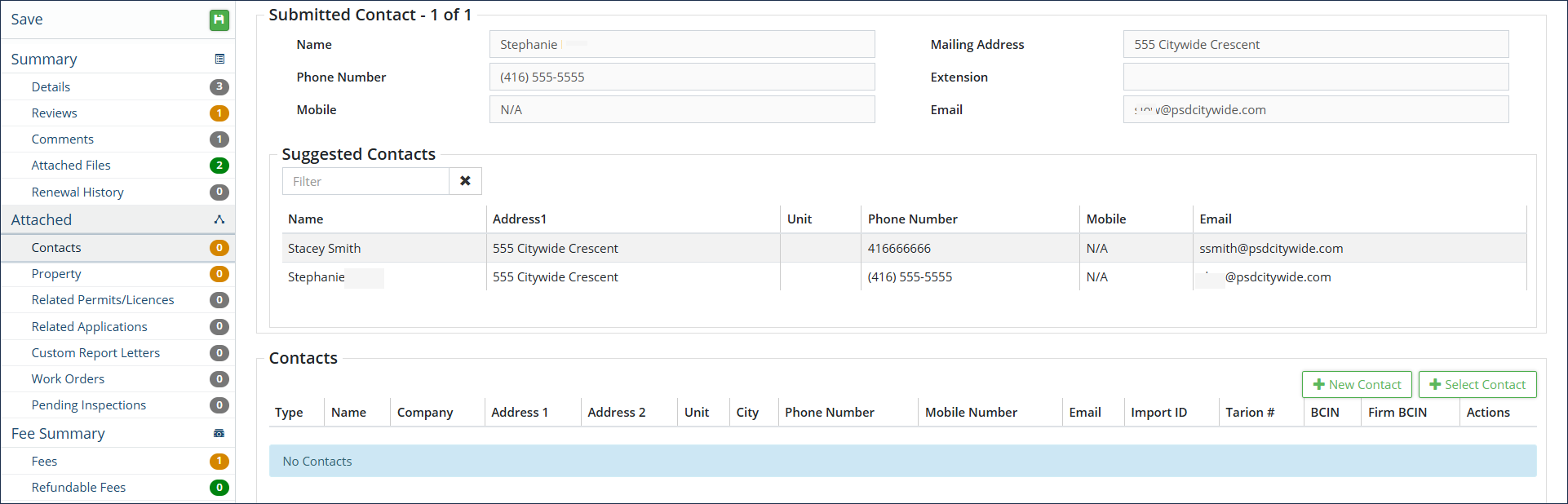Open the Comments section
Viewport: 1568px width, 504px height.
tap(62, 139)
